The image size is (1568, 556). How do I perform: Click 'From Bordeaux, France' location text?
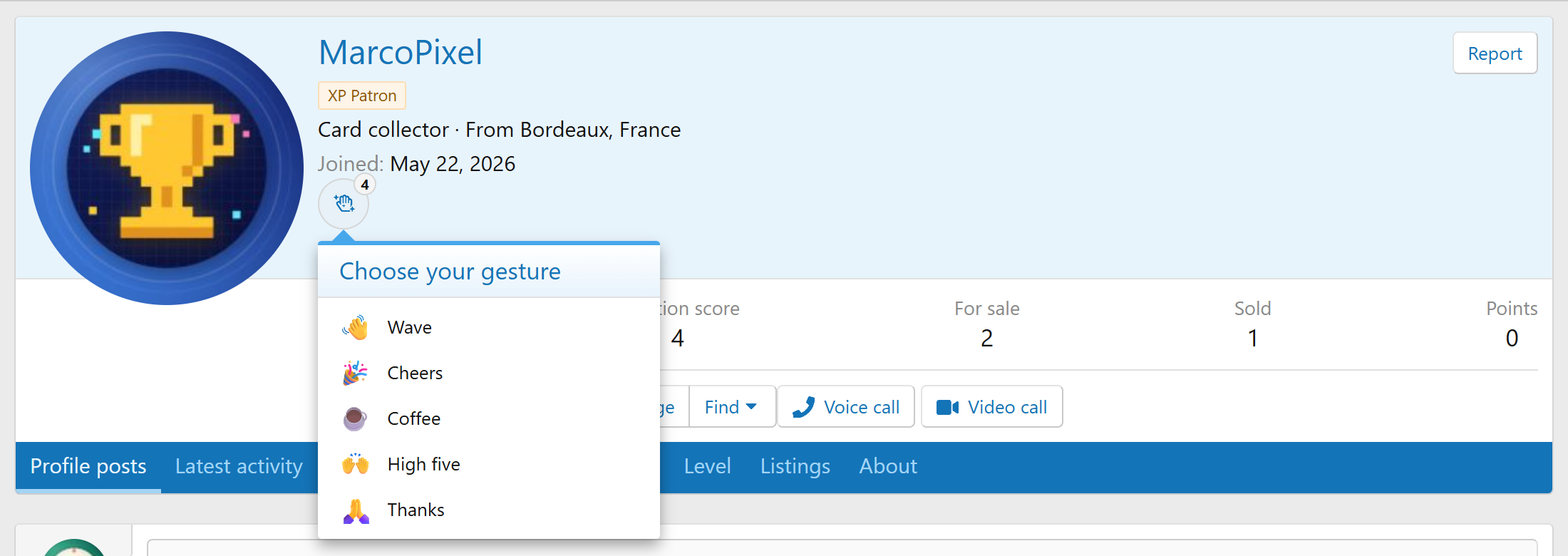[573, 130]
